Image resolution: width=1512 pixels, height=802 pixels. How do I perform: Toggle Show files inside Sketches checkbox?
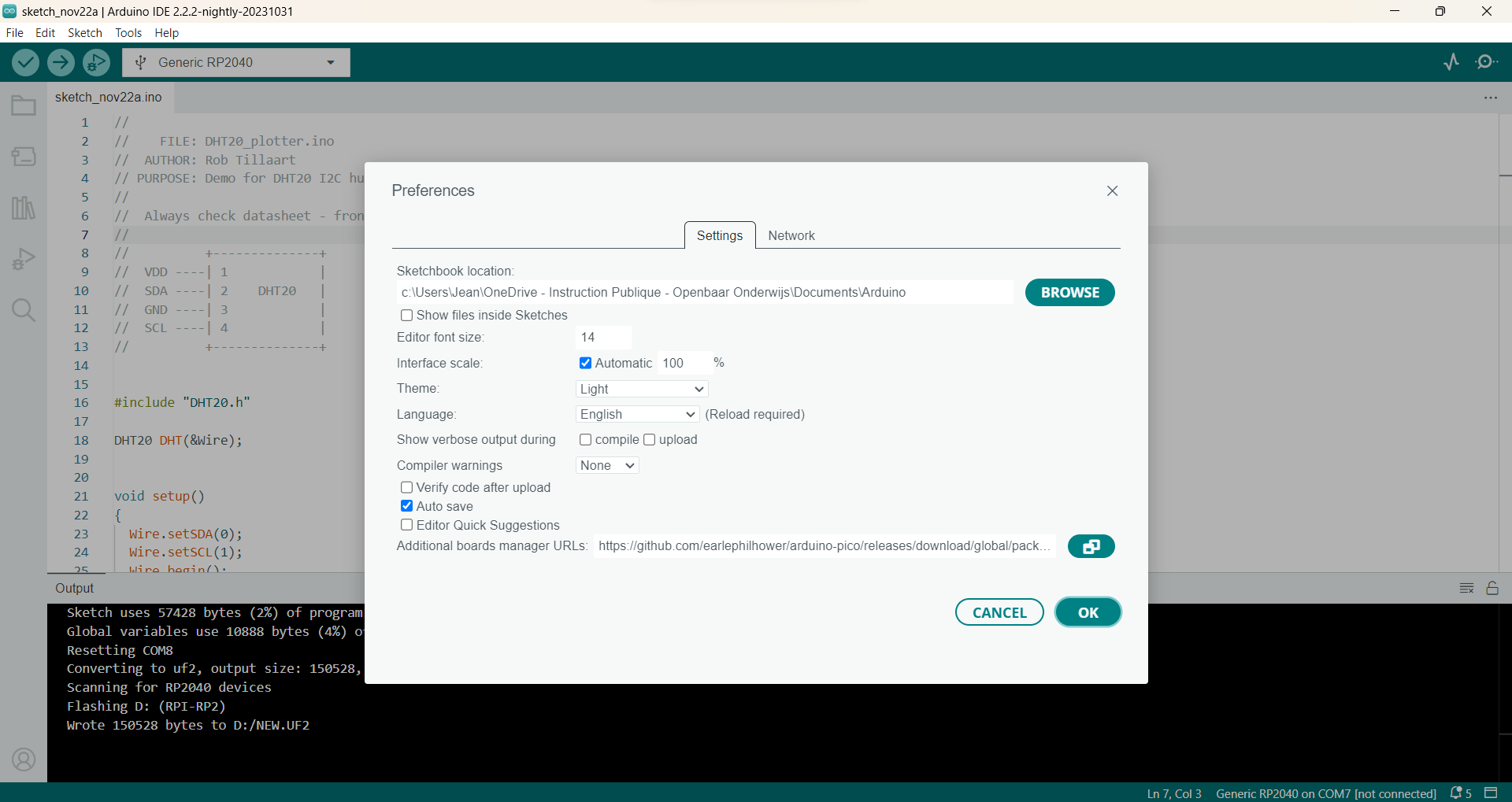point(406,315)
